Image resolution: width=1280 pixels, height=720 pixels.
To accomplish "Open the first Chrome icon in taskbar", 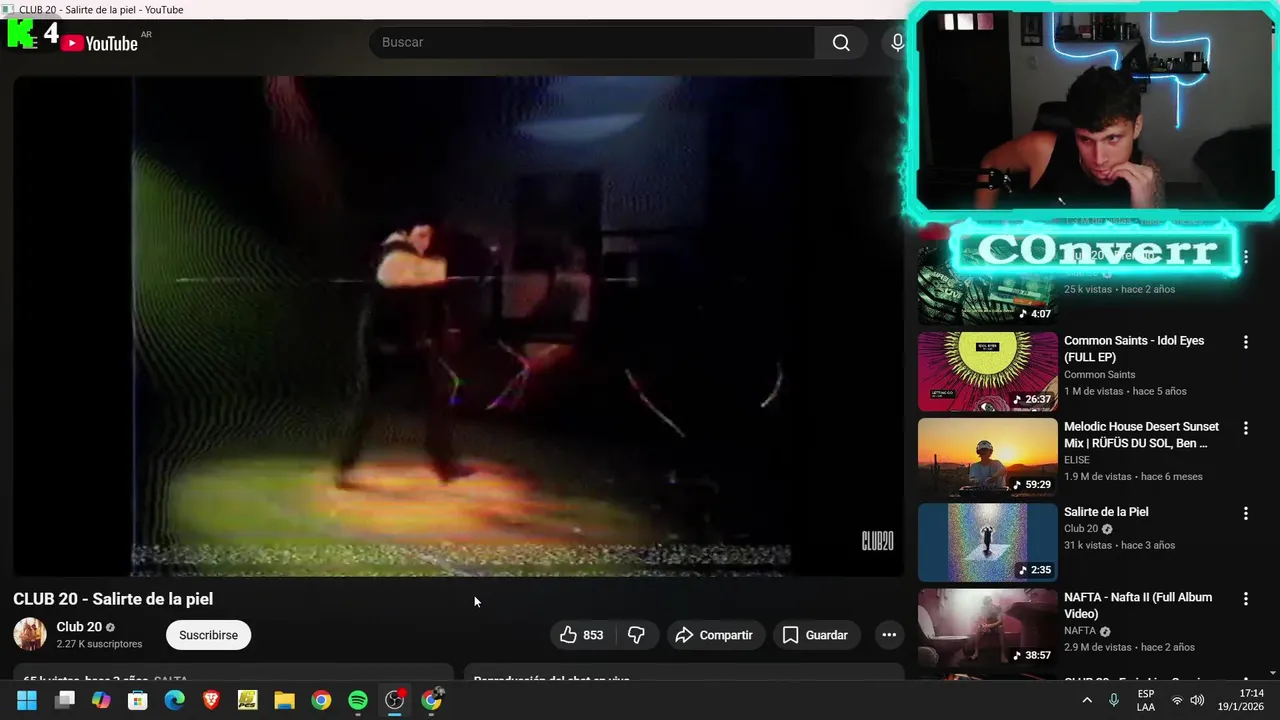I will pos(321,700).
